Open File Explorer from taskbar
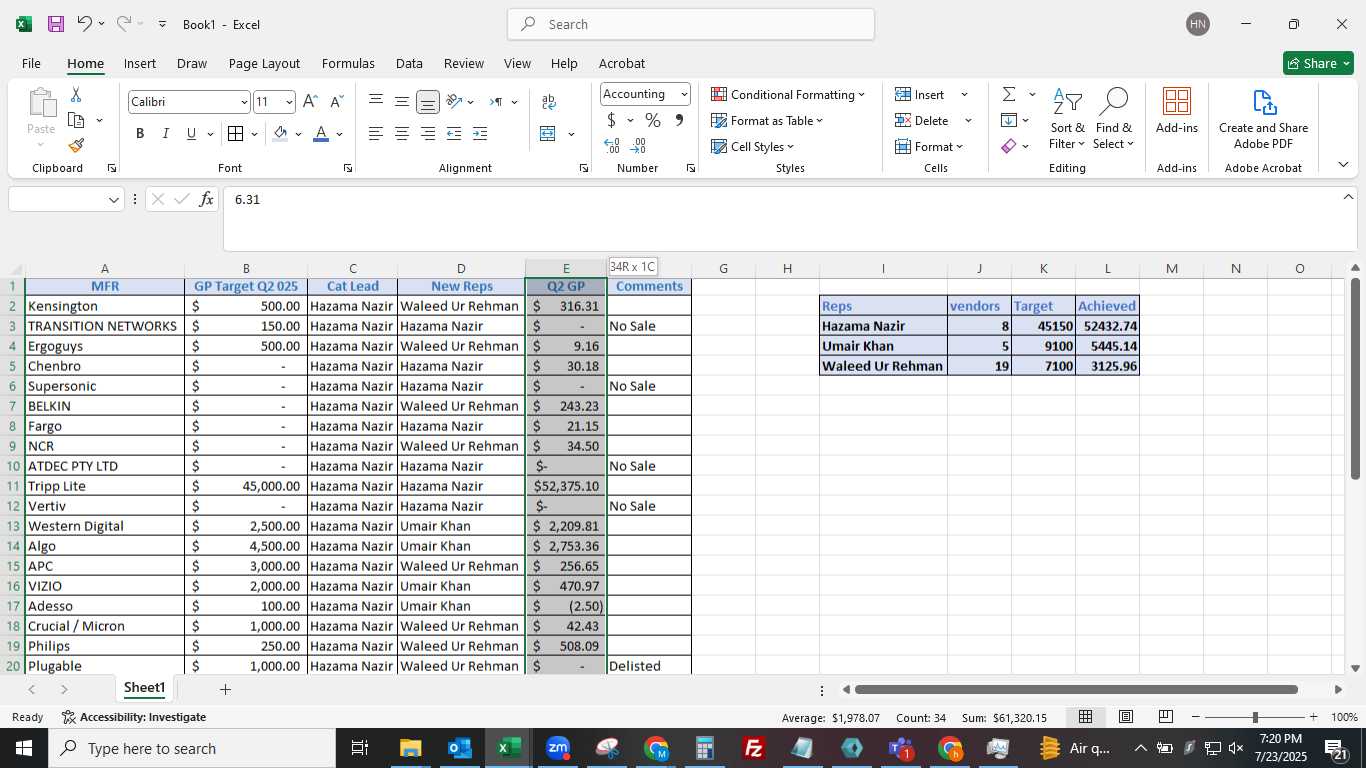 (411, 748)
